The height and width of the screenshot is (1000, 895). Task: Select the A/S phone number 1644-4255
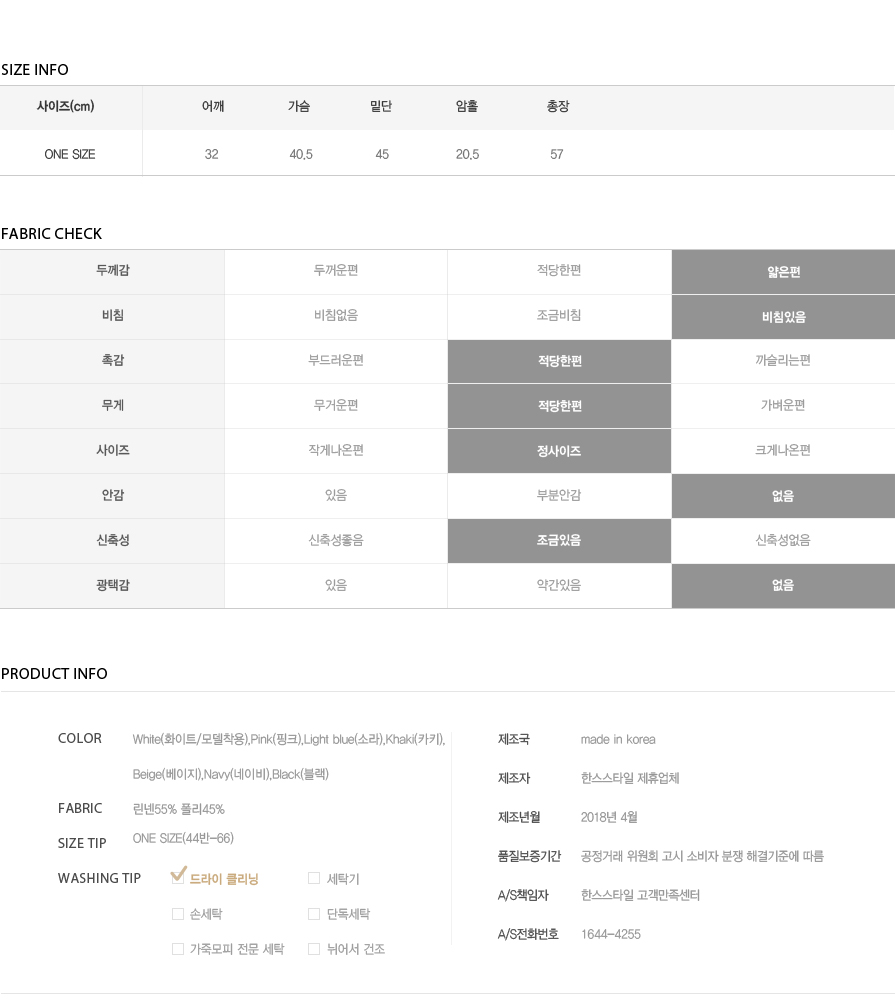tap(610, 934)
